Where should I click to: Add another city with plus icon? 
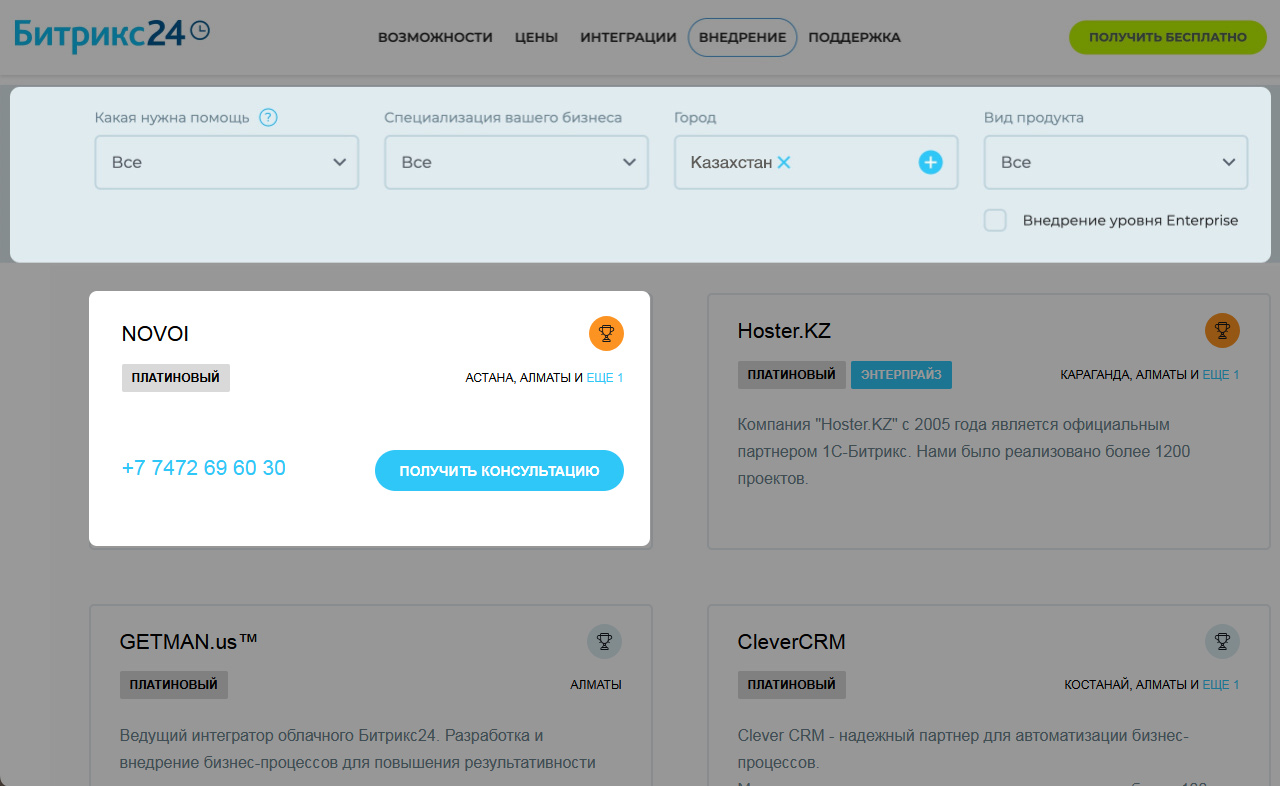931,162
